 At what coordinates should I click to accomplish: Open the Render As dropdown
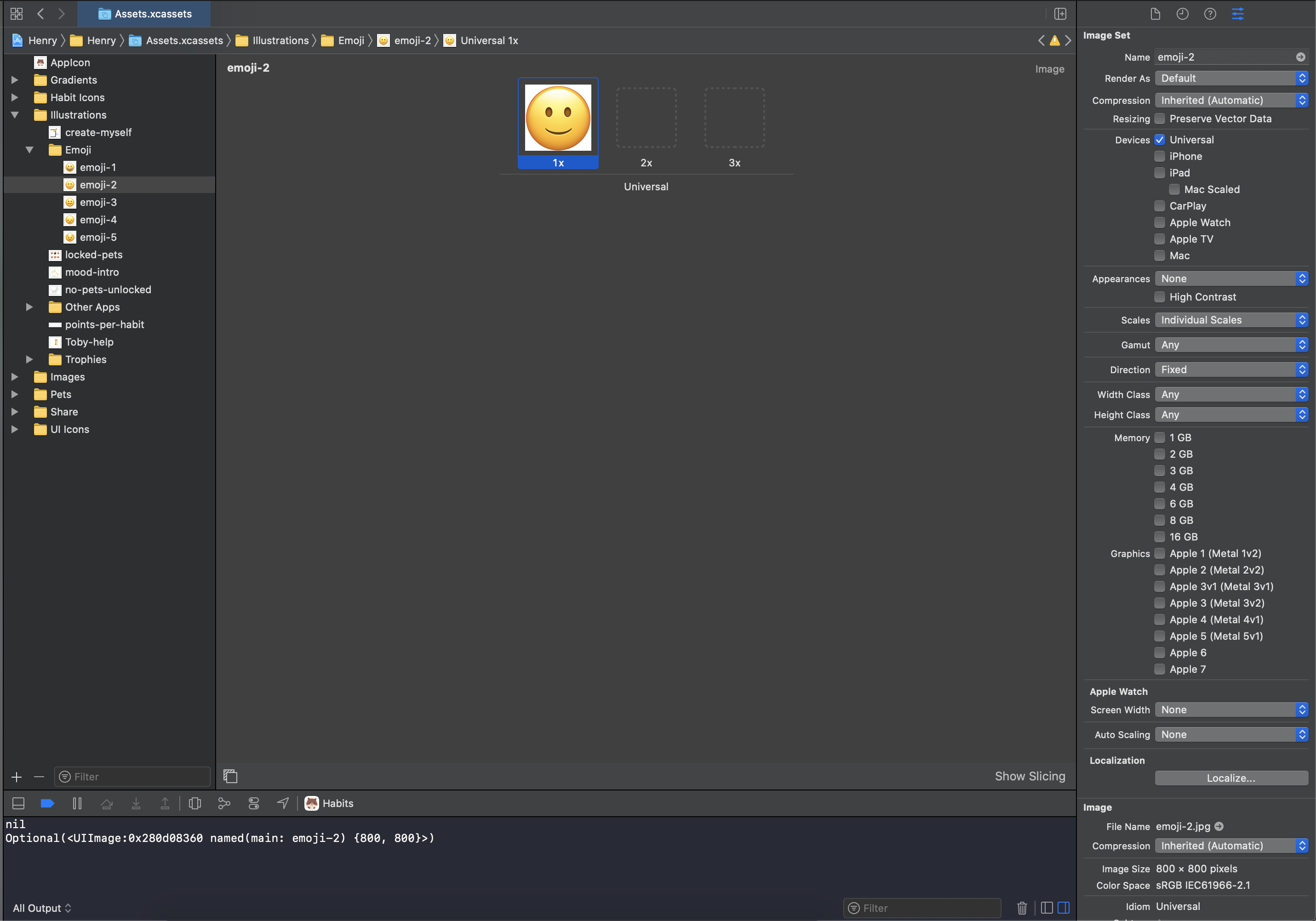coord(1231,78)
